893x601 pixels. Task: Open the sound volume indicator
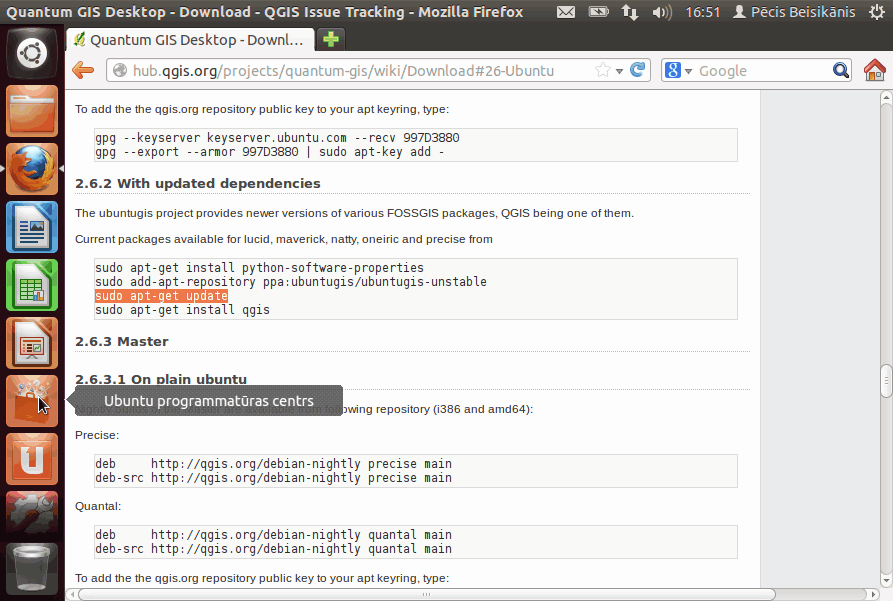click(662, 12)
